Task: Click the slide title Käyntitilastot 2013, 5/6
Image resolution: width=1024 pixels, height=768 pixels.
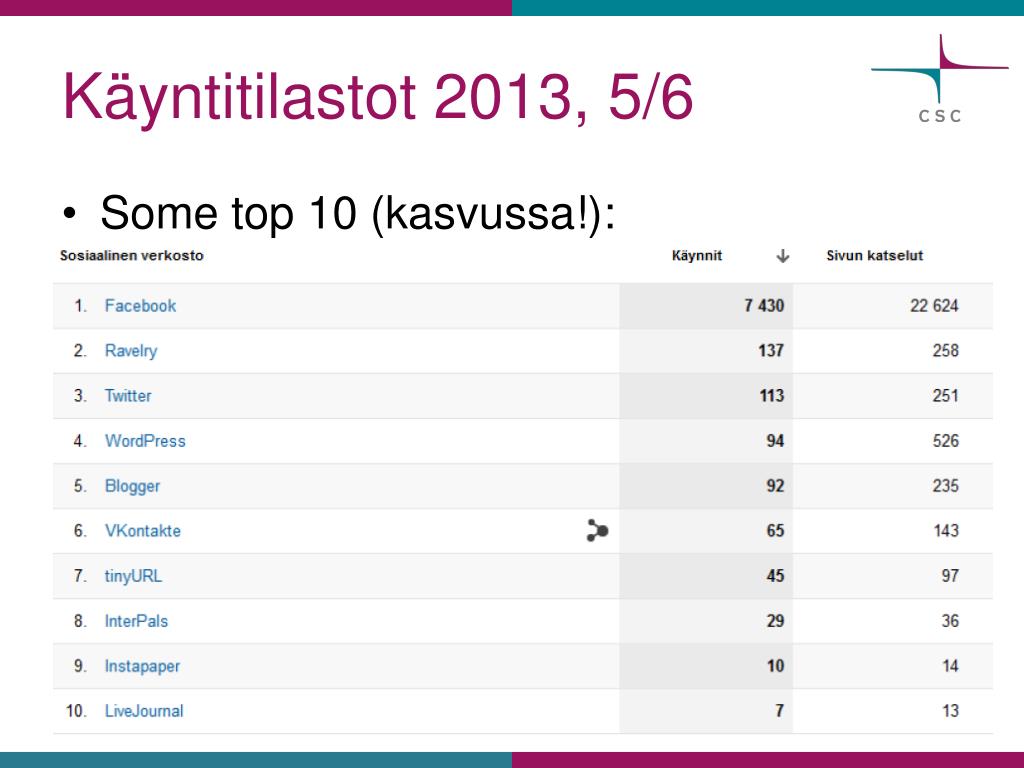Action: click(x=377, y=98)
